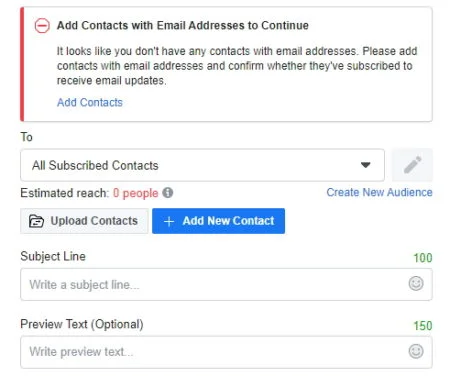
Task: Click the Preview Text (Optional) label
Action: coord(82,324)
